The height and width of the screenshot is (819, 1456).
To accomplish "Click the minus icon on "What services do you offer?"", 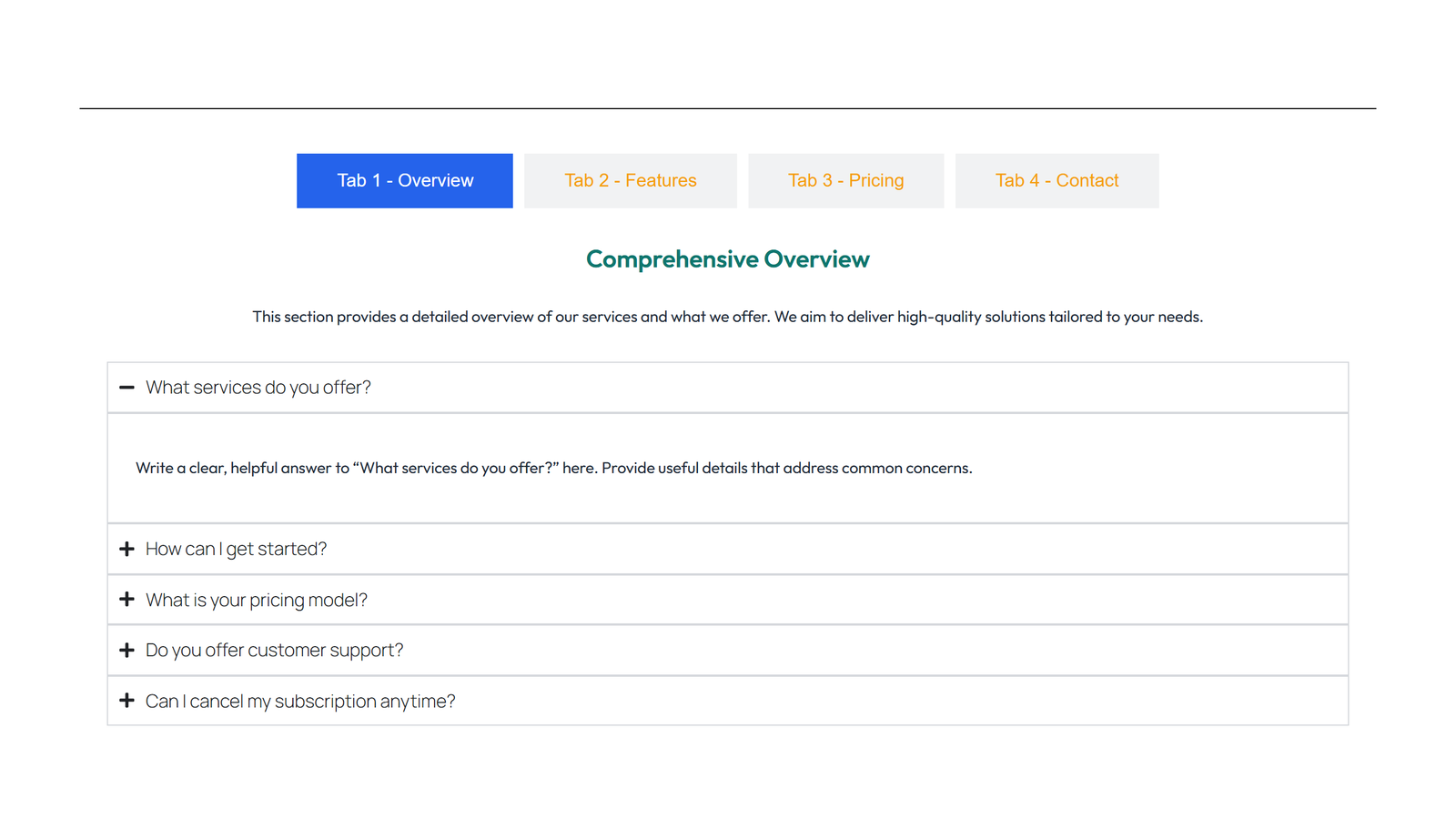I will click(127, 388).
